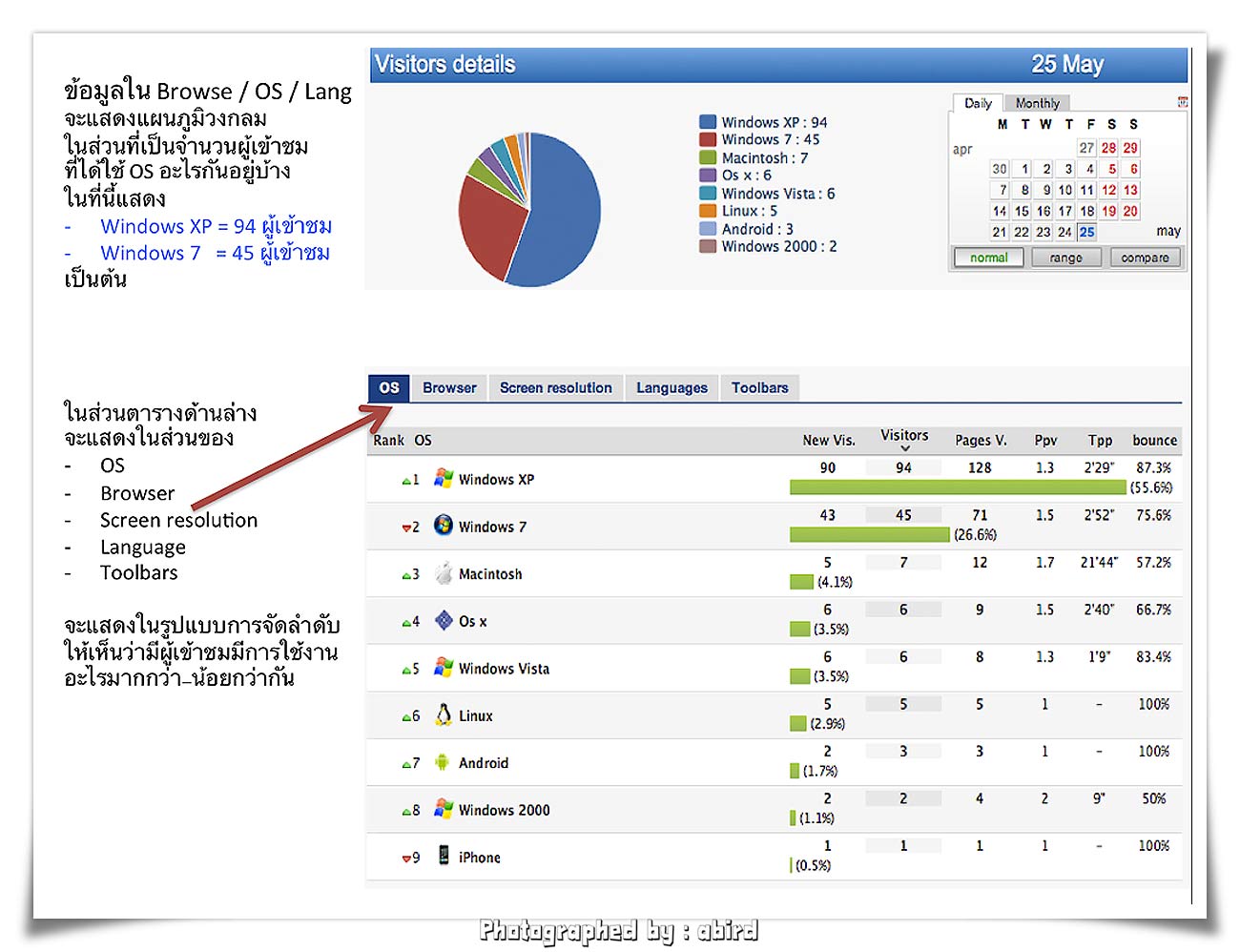
Task: Switch to the Browser tab
Action: 449,388
